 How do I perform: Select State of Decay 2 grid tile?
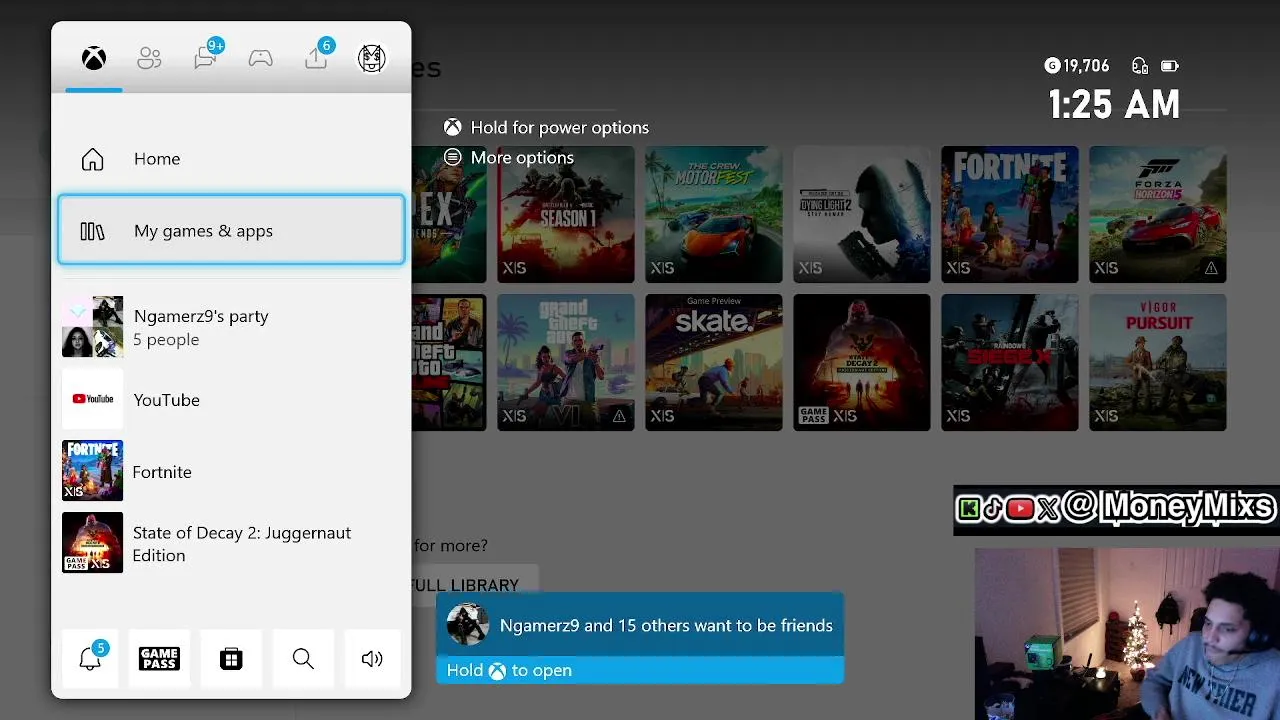coord(862,362)
